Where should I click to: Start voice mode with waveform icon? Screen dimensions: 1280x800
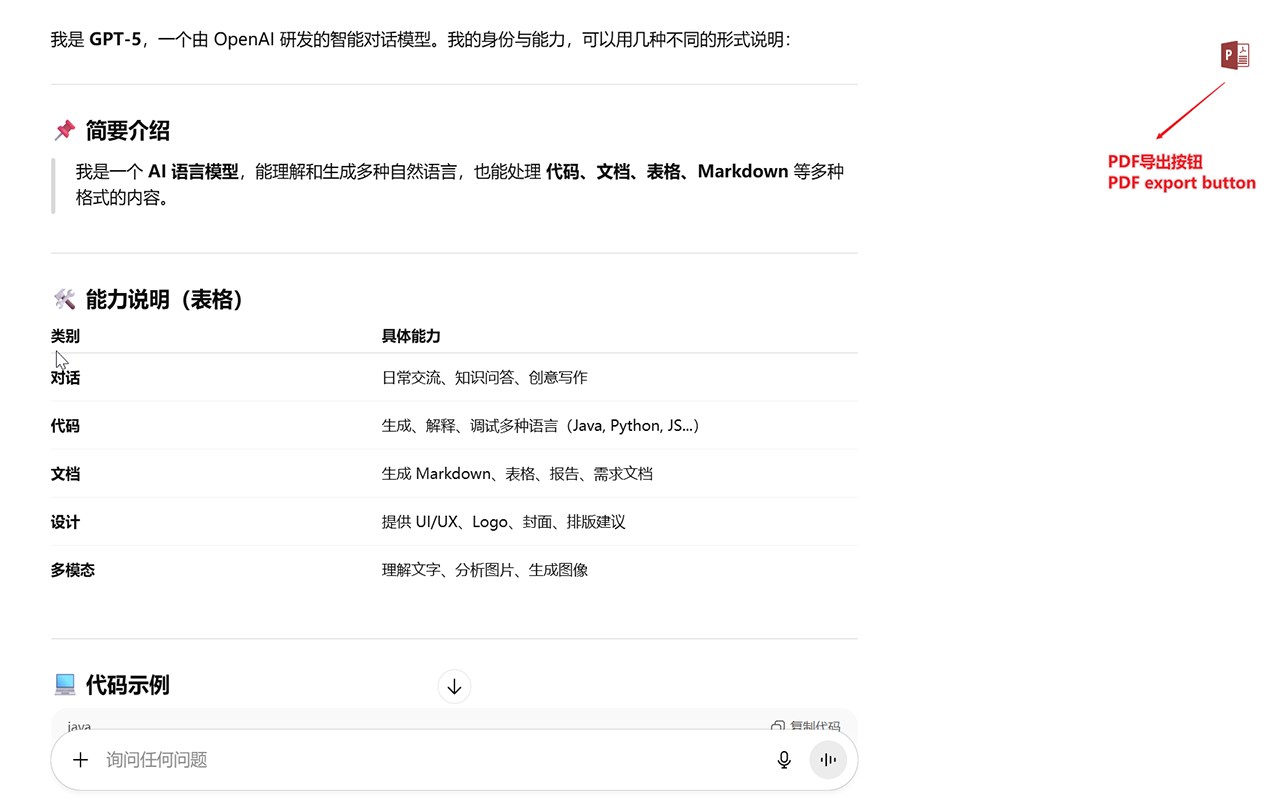pyautogui.click(x=828, y=760)
